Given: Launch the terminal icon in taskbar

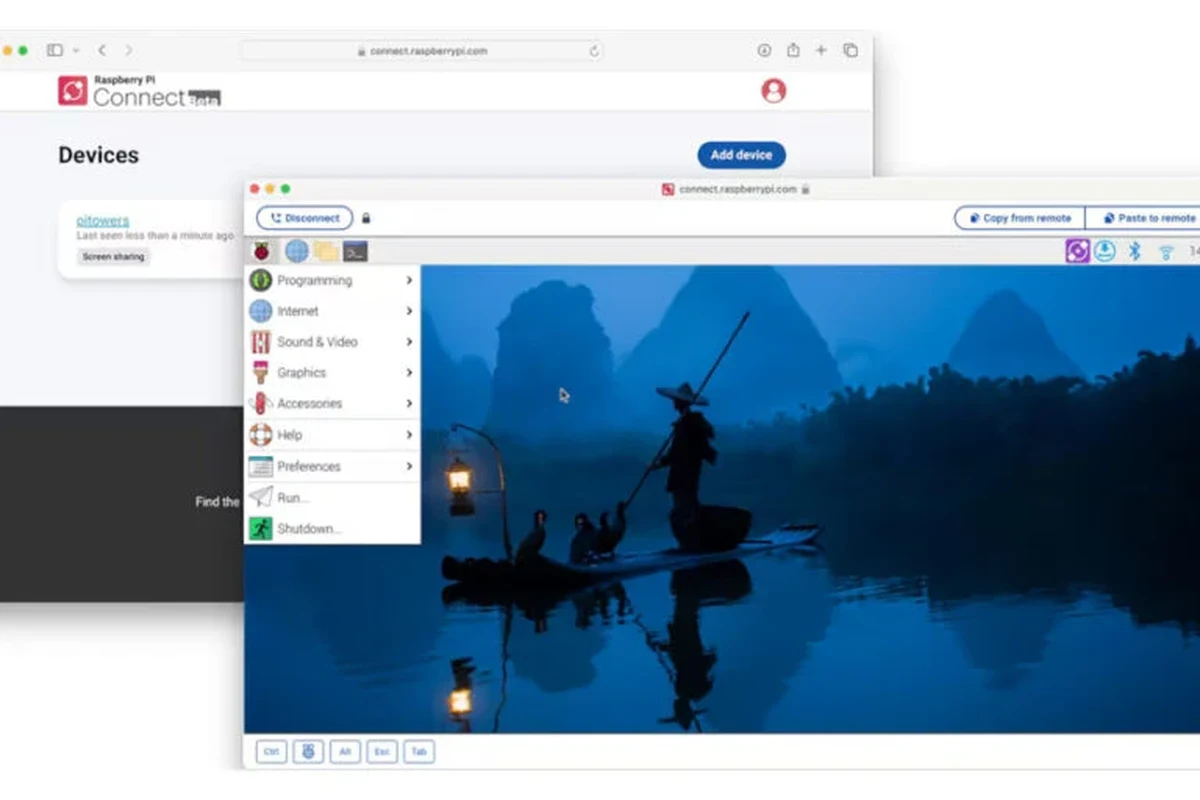Looking at the screenshot, I should coord(355,251).
